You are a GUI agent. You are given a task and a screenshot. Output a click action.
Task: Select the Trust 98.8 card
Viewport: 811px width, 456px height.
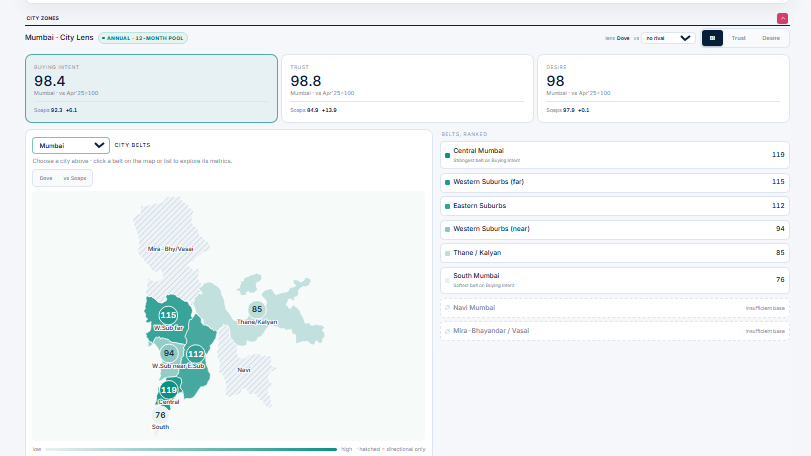pos(407,88)
